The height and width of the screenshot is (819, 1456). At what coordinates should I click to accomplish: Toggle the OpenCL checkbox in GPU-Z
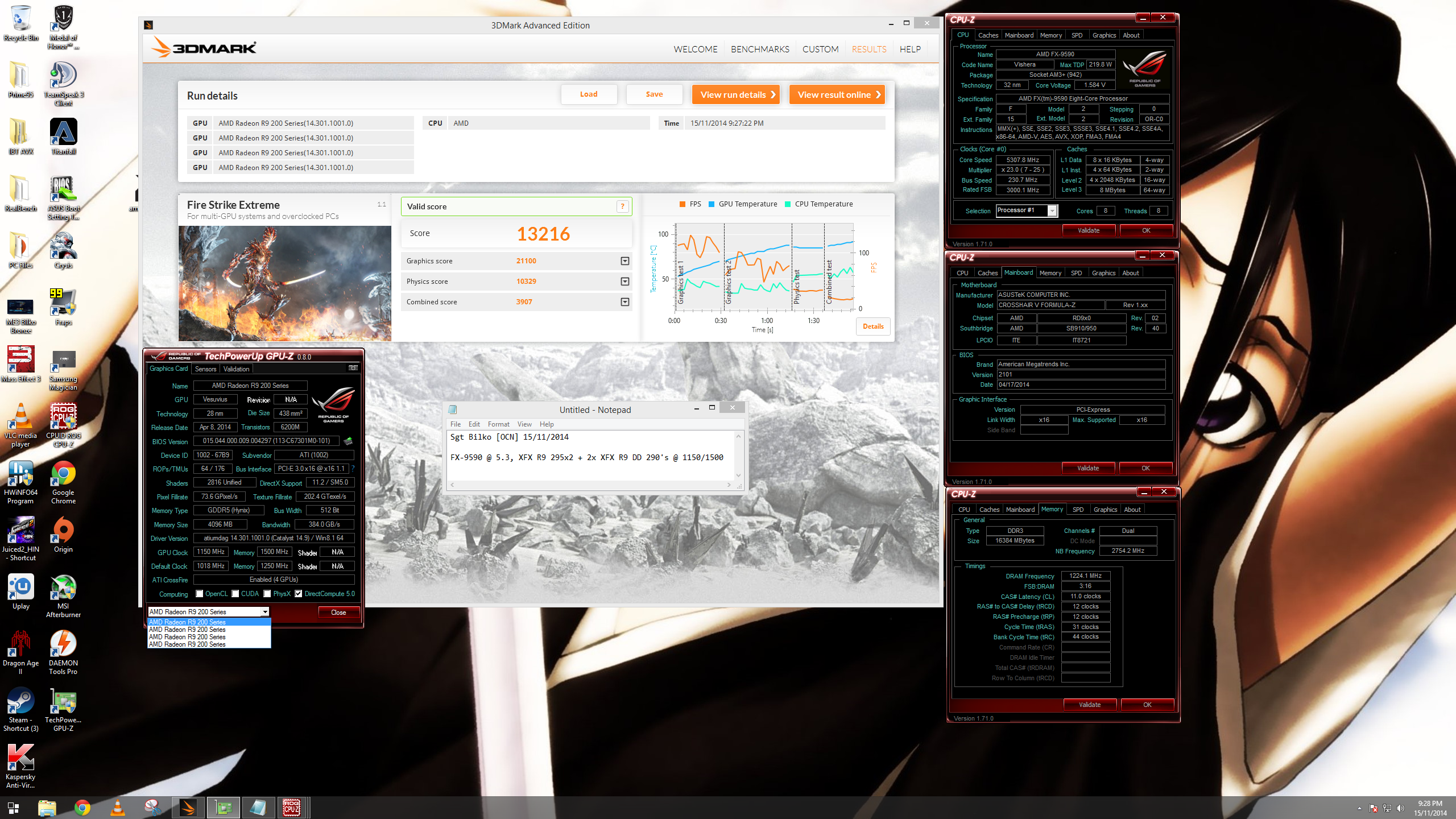click(199, 594)
